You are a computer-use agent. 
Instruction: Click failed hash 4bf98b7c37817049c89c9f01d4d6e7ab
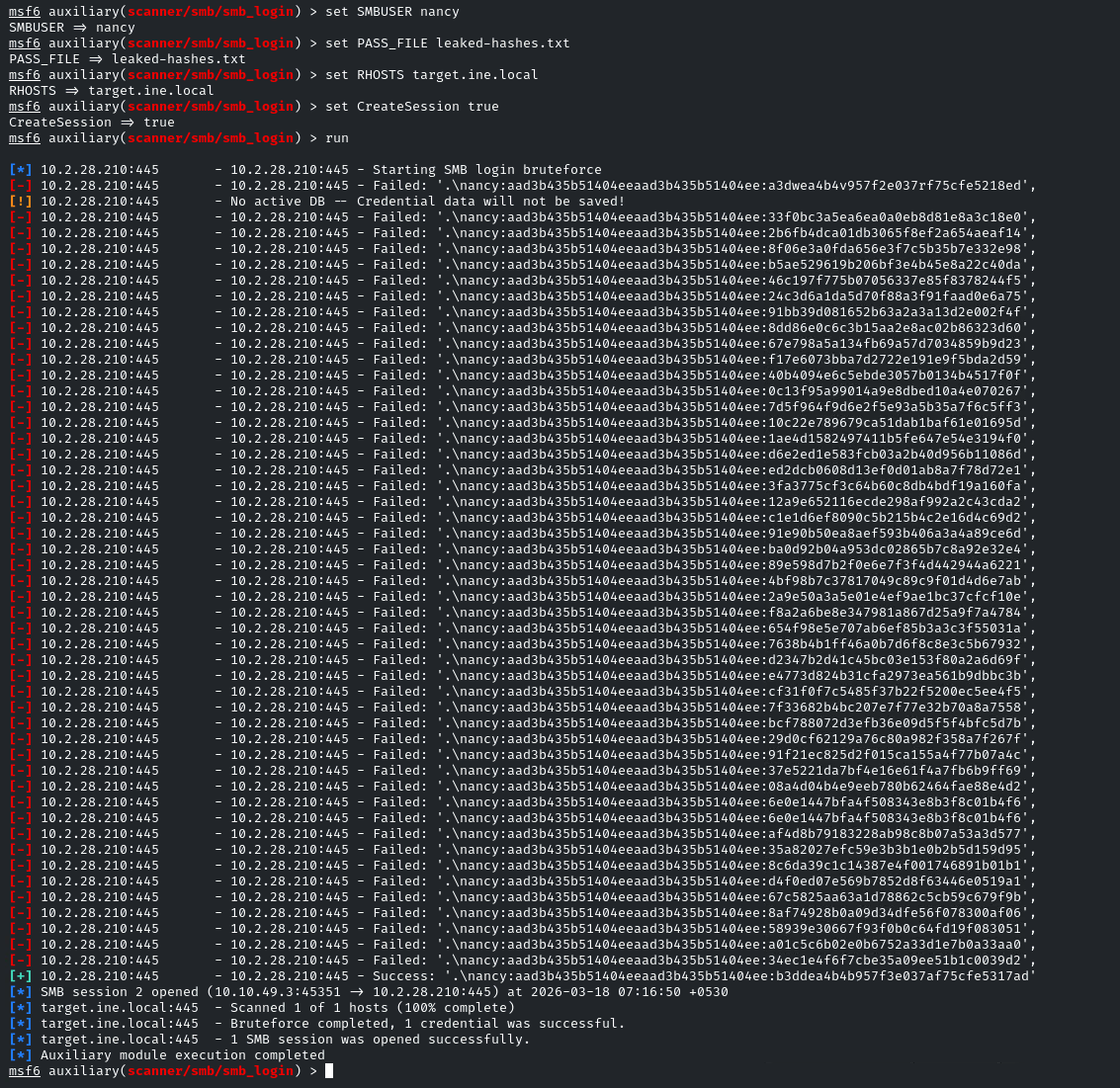[895, 580]
